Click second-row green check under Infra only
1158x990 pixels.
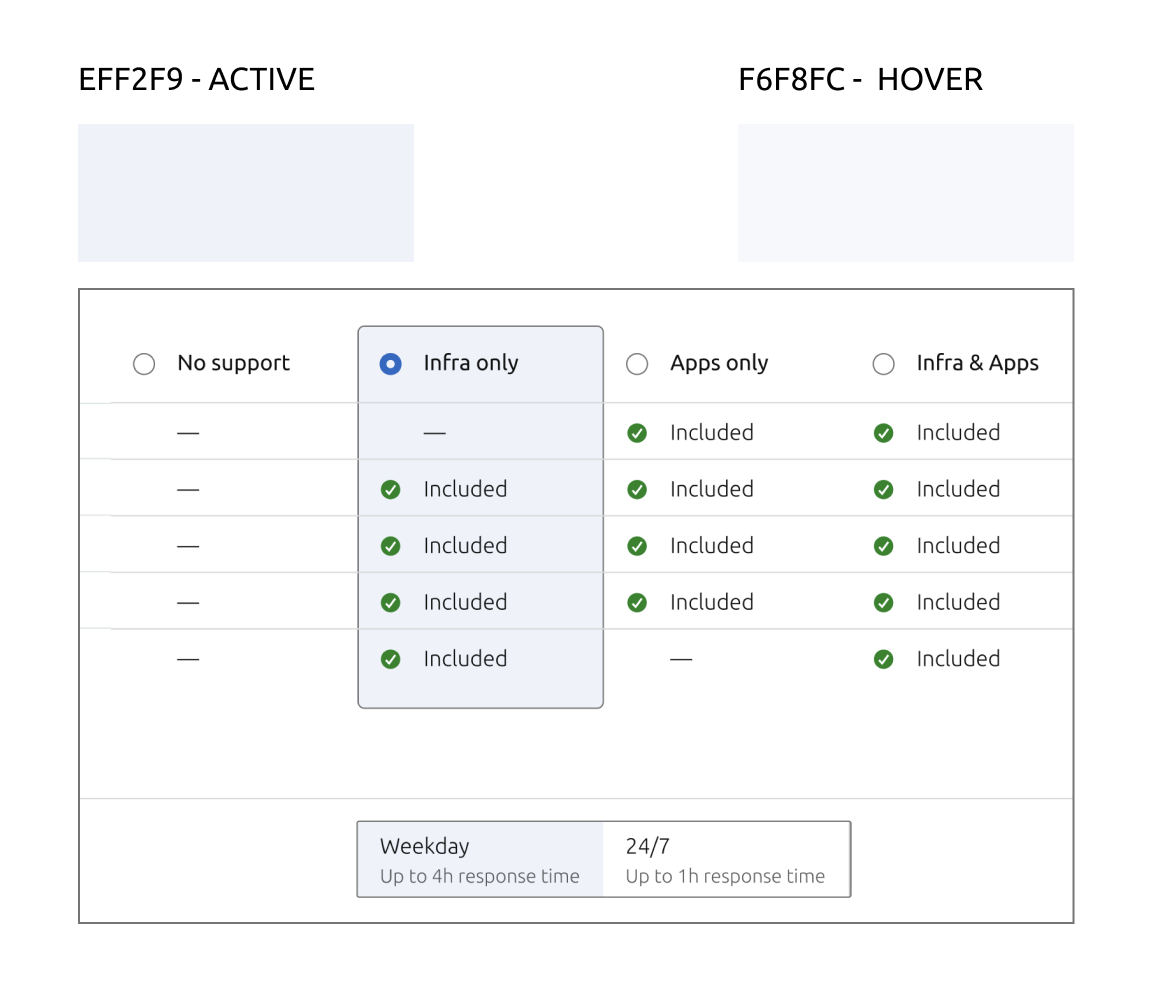[x=391, y=489]
